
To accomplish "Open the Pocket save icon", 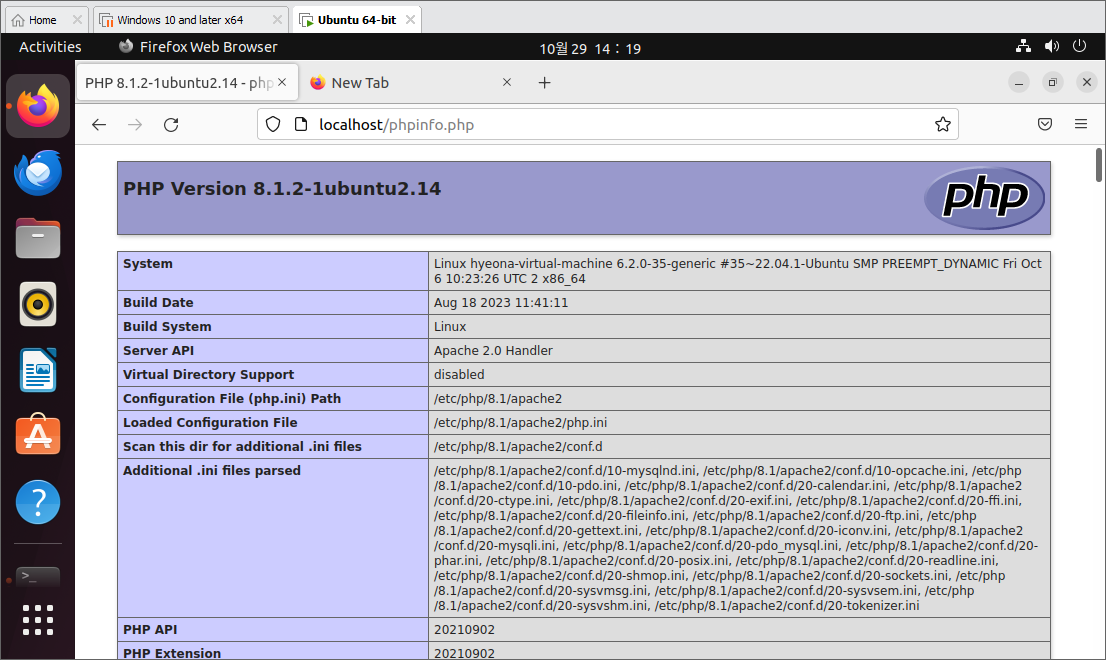I will [1045, 124].
